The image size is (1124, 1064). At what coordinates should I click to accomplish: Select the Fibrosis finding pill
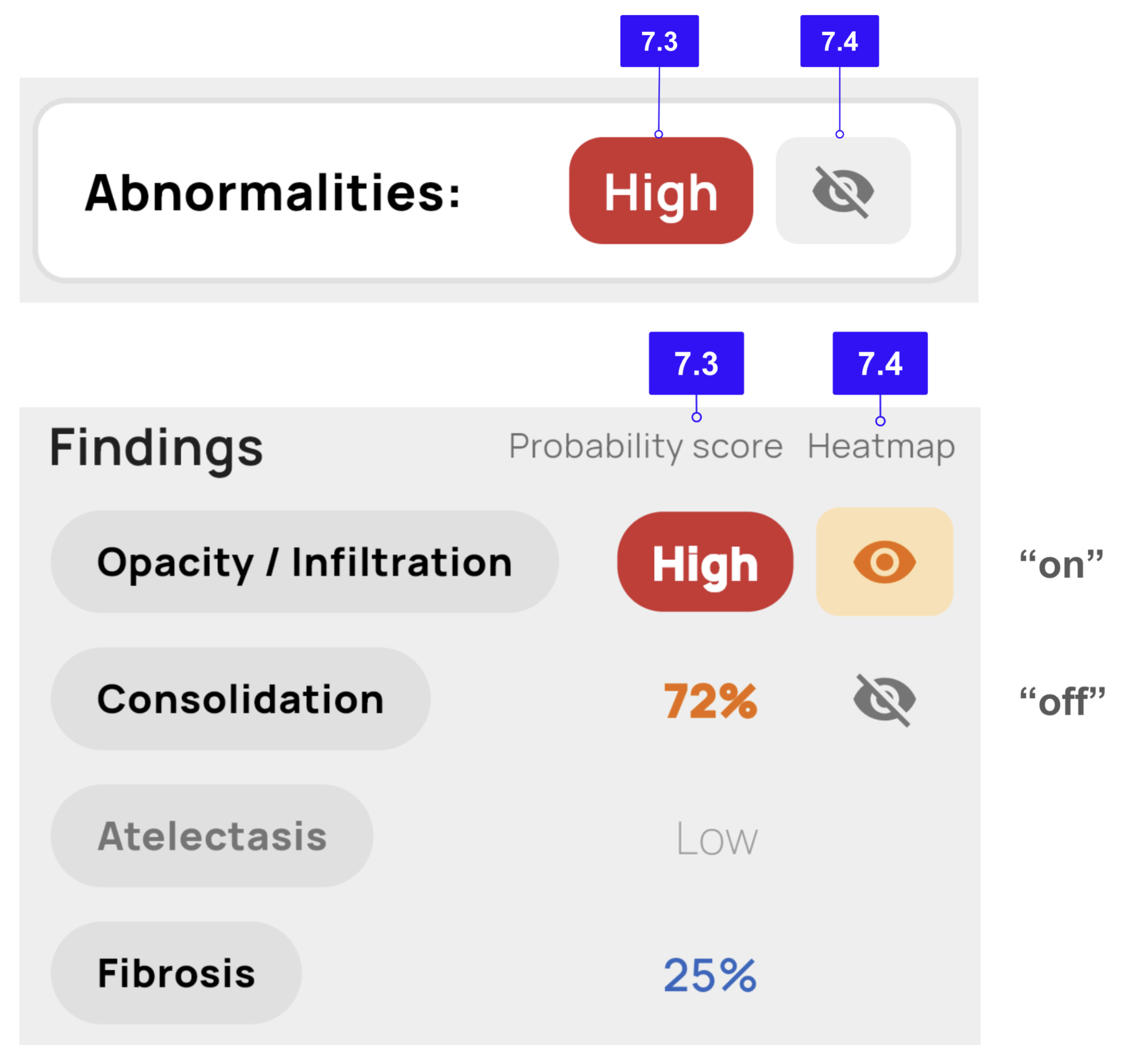click(x=176, y=973)
